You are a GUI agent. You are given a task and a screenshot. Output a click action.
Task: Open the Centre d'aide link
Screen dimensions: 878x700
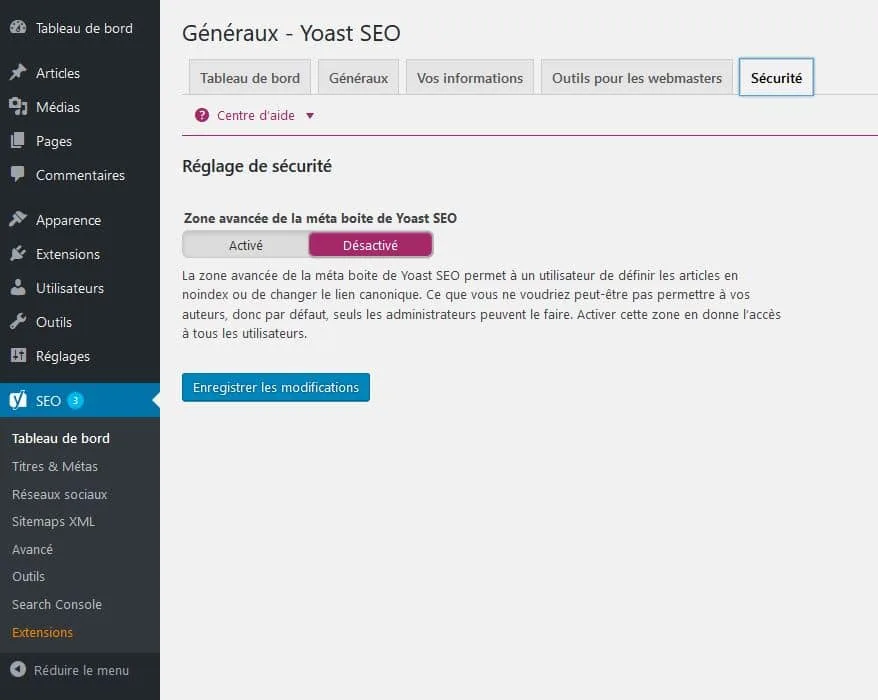click(256, 115)
